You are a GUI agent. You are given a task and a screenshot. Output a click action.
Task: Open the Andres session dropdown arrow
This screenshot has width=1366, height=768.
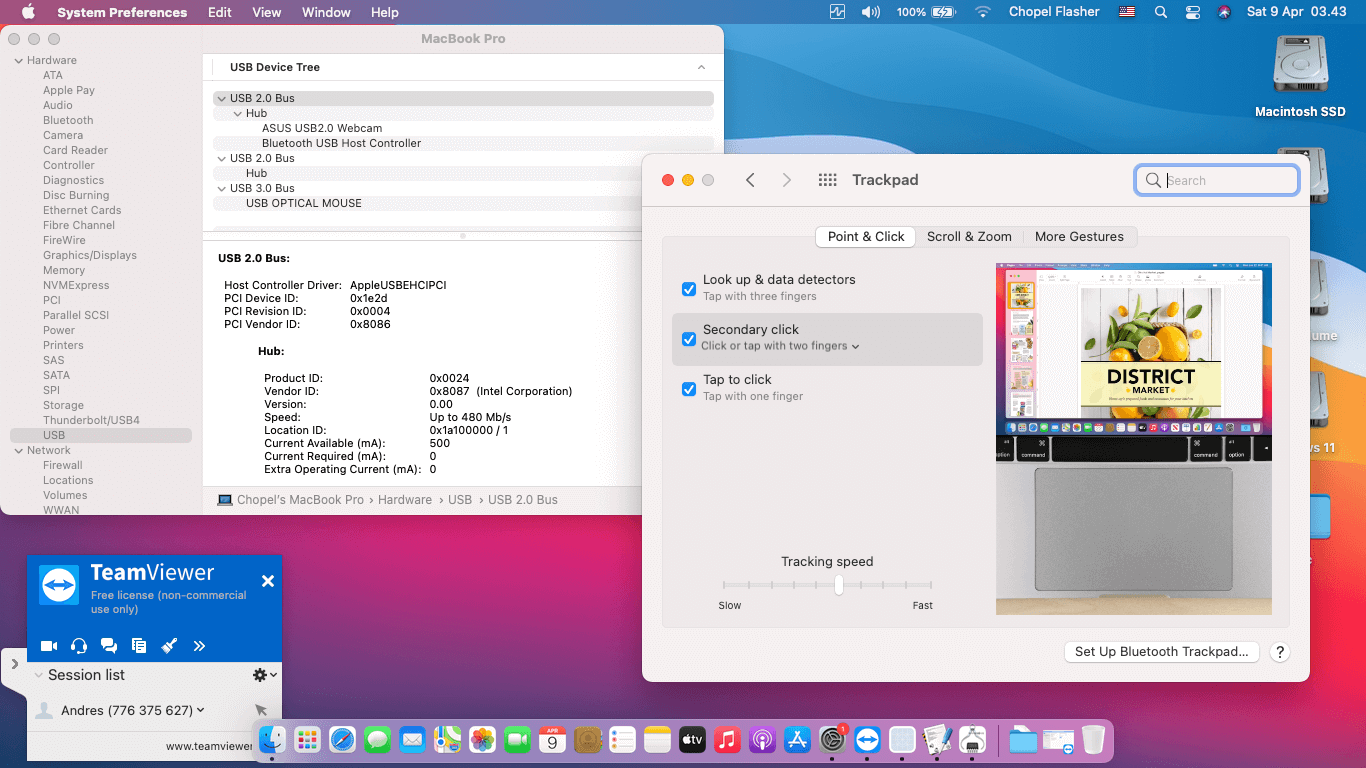tap(201, 710)
